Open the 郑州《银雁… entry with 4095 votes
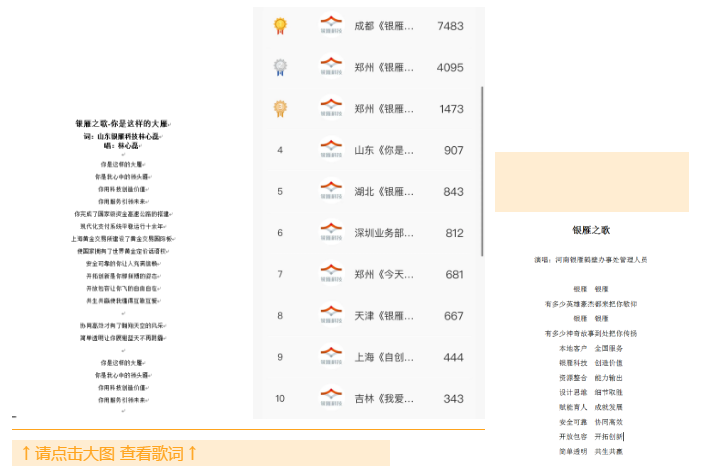Screen dimensions: 704x476 [x=384, y=67]
